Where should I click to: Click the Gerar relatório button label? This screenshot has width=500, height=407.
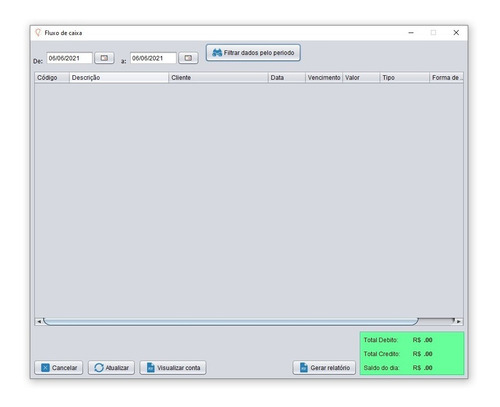click(x=330, y=368)
